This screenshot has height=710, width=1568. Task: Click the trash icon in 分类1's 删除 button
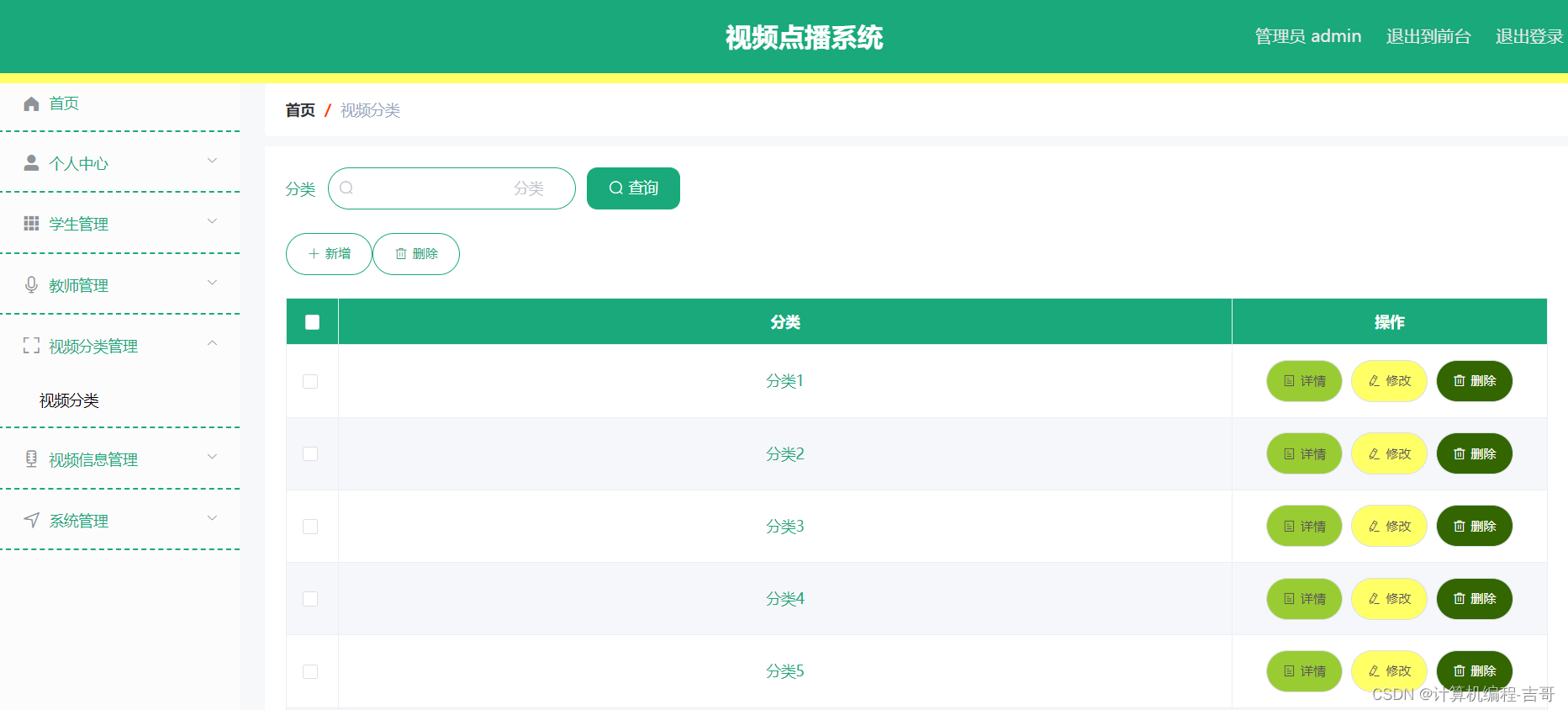(1460, 381)
